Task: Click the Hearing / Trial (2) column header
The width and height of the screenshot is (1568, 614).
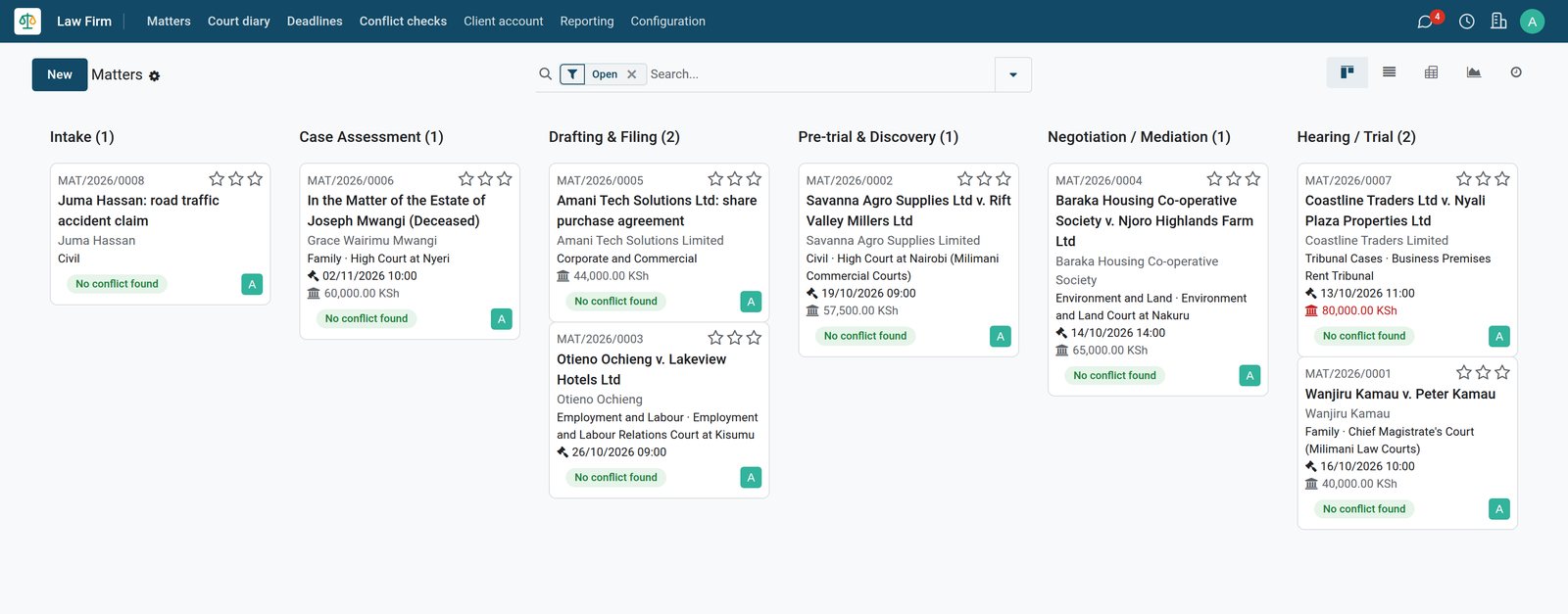Action: point(1356,137)
